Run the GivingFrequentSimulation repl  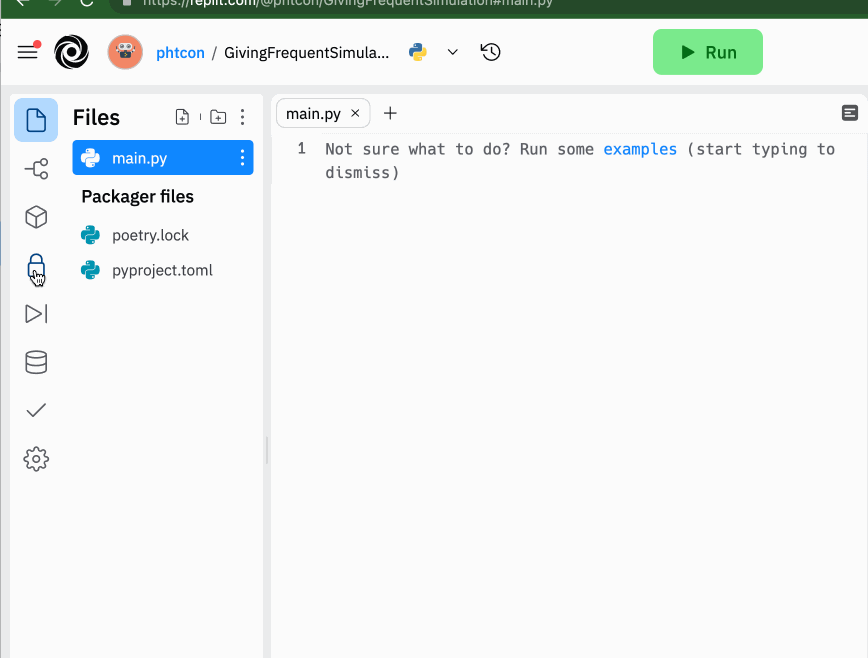pyautogui.click(x=707, y=51)
